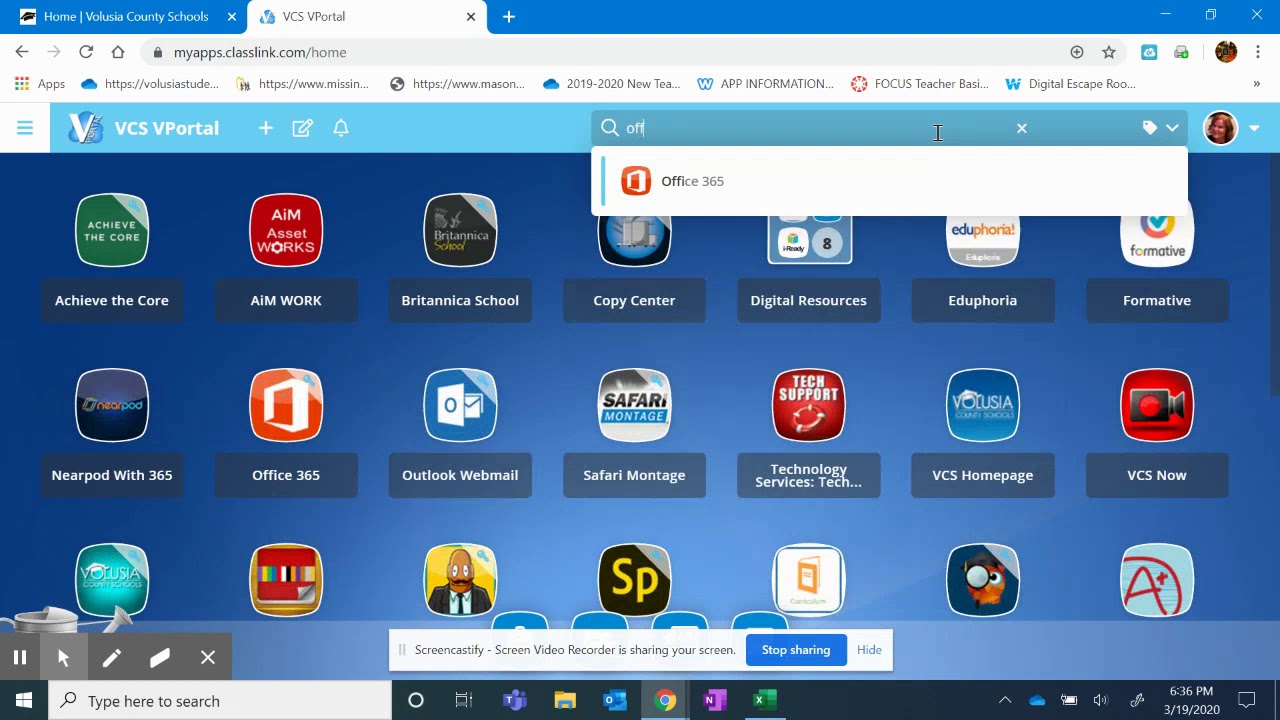Switch to Home | Volusia County Schools tab
The width and height of the screenshot is (1280, 720).
[125, 16]
